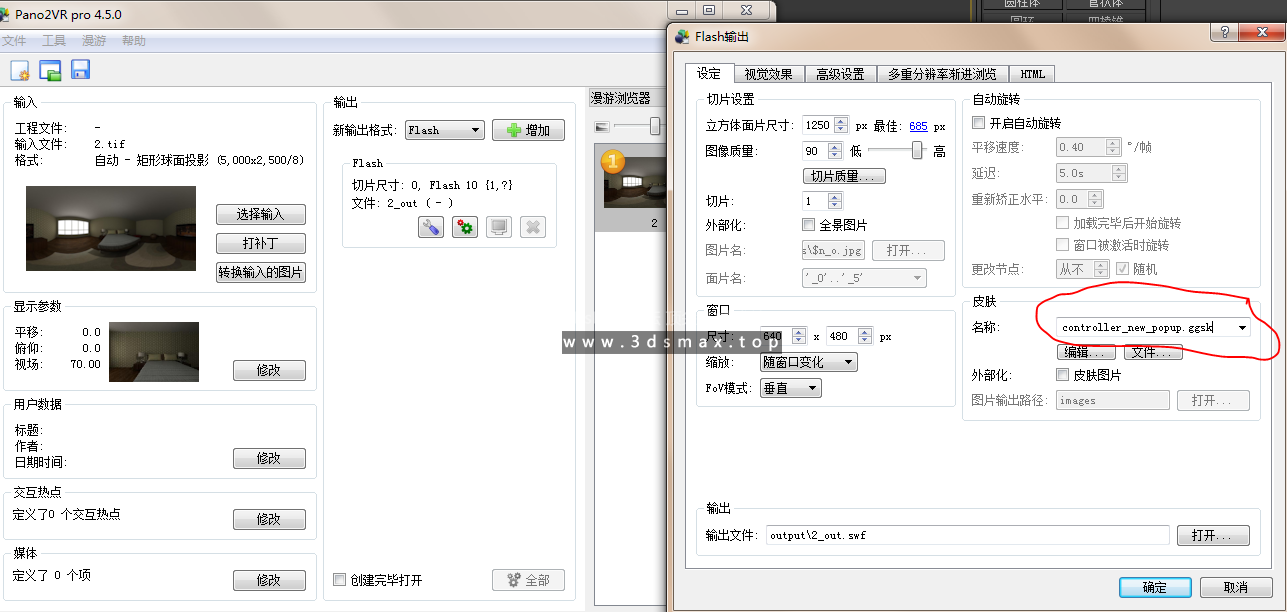This screenshot has width=1287, height=612.
Task: Click the 全部 generate all button
Action: point(528,580)
